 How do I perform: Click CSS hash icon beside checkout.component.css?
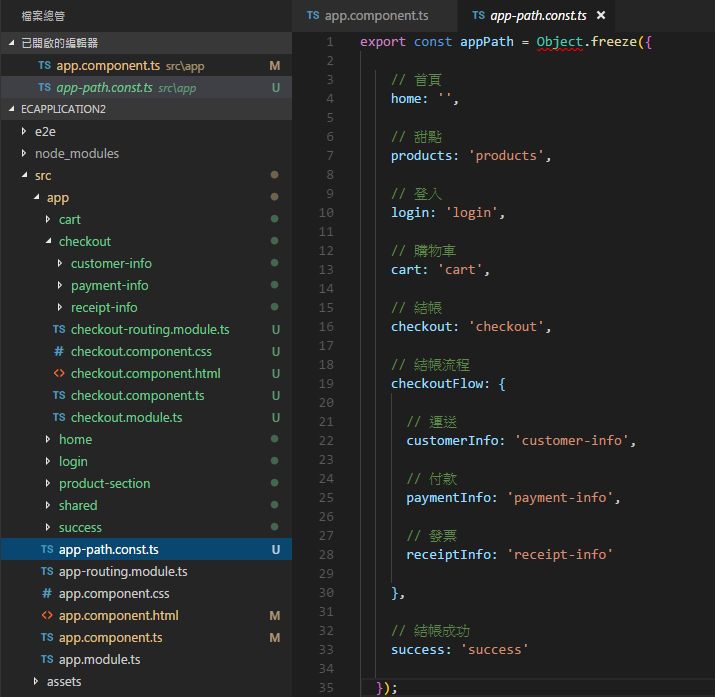(x=59, y=351)
